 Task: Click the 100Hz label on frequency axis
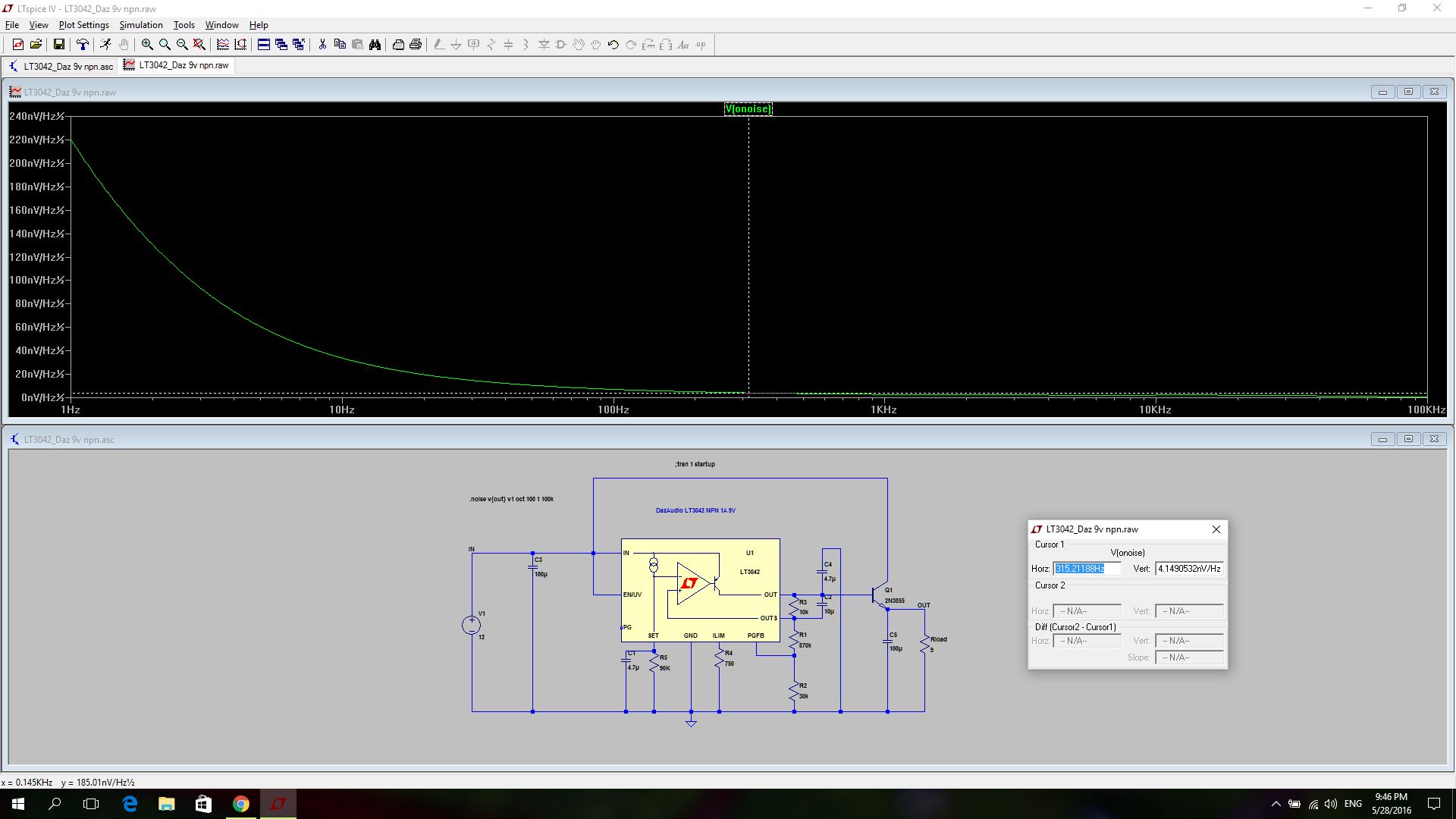613,409
